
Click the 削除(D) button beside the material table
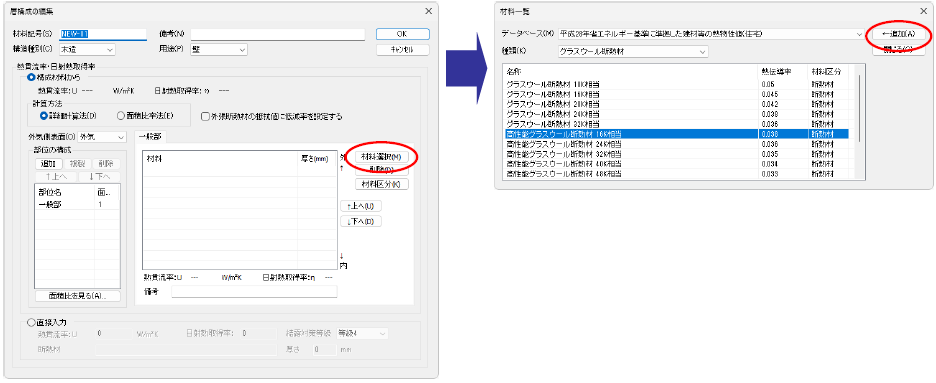(381, 170)
